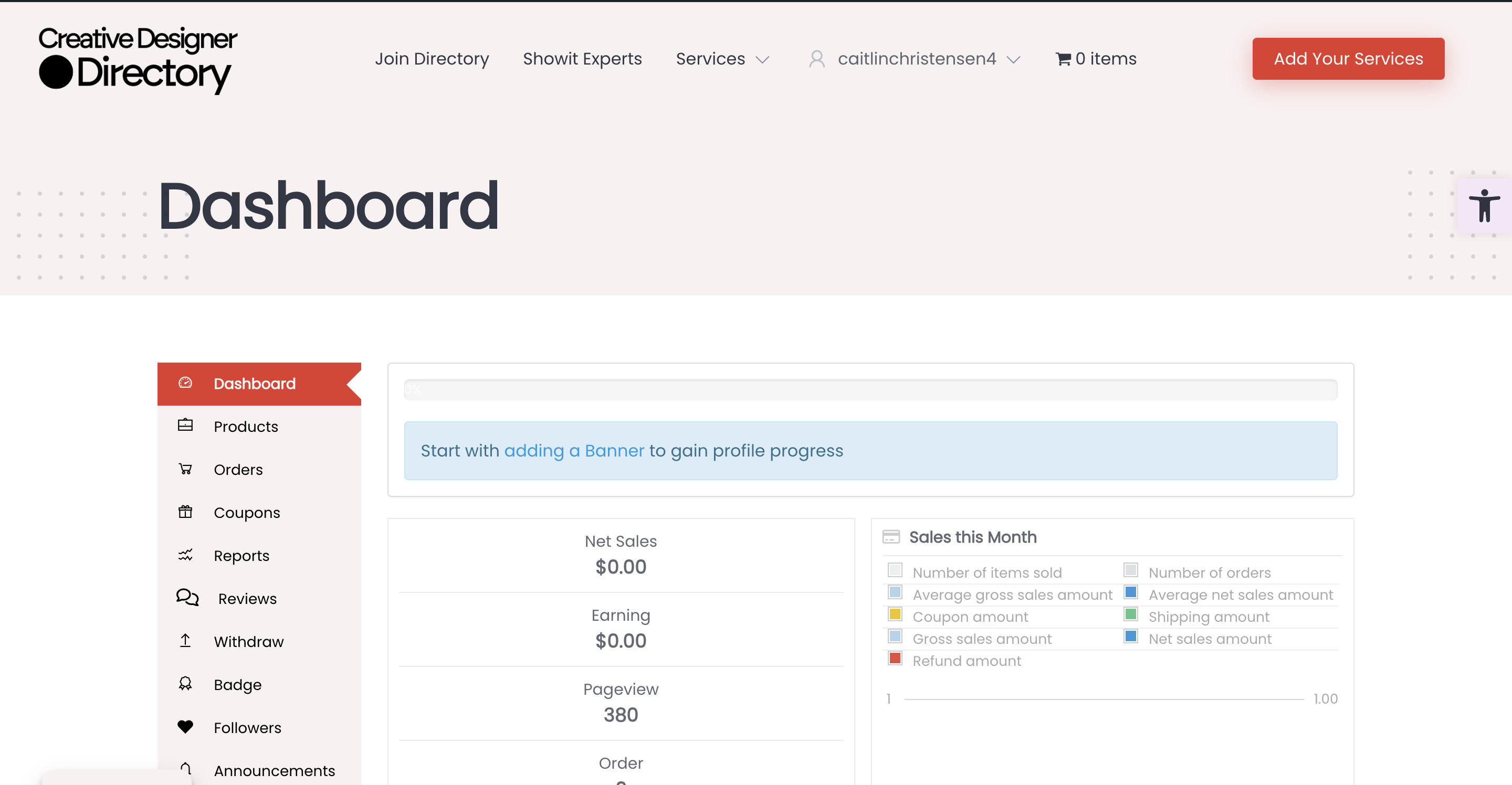Screen dimensions: 1512x785
Task: Follow the adding a Banner link
Action: point(573,451)
